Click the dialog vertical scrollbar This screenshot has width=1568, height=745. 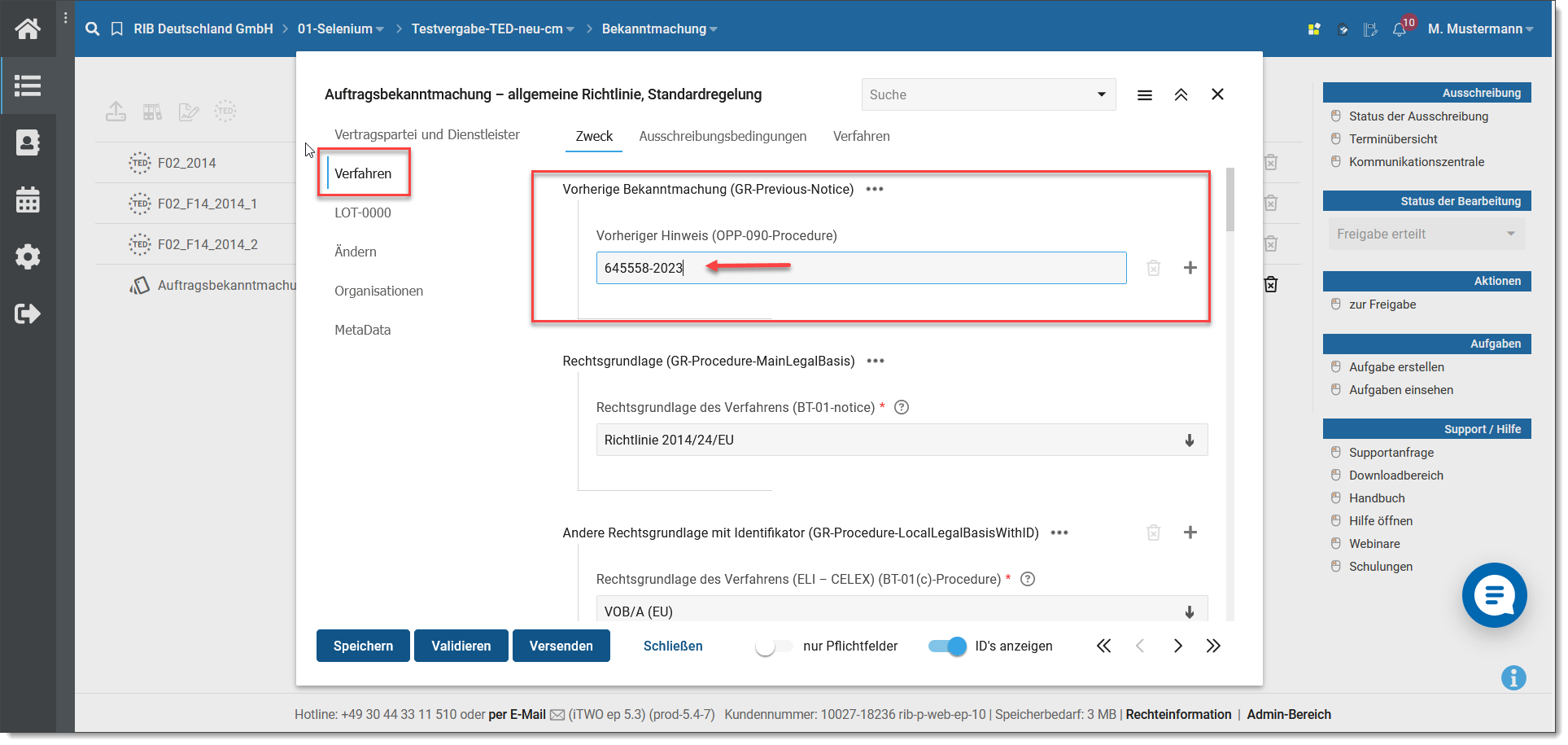click(x=1230, y=199)
